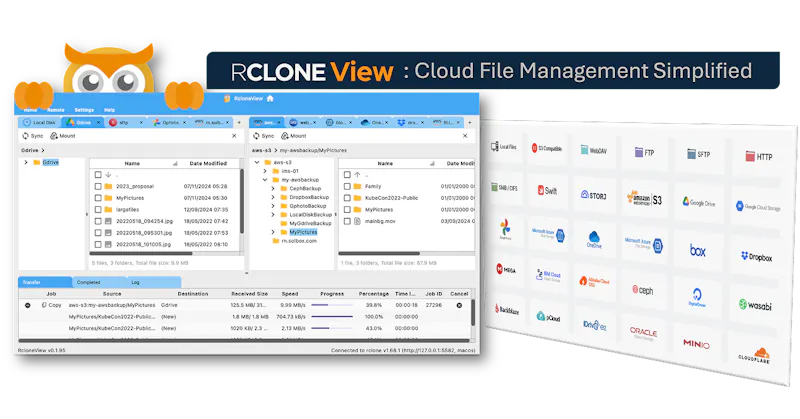Tick the mainbg.mov file checkbox

(x=347, y=221)
